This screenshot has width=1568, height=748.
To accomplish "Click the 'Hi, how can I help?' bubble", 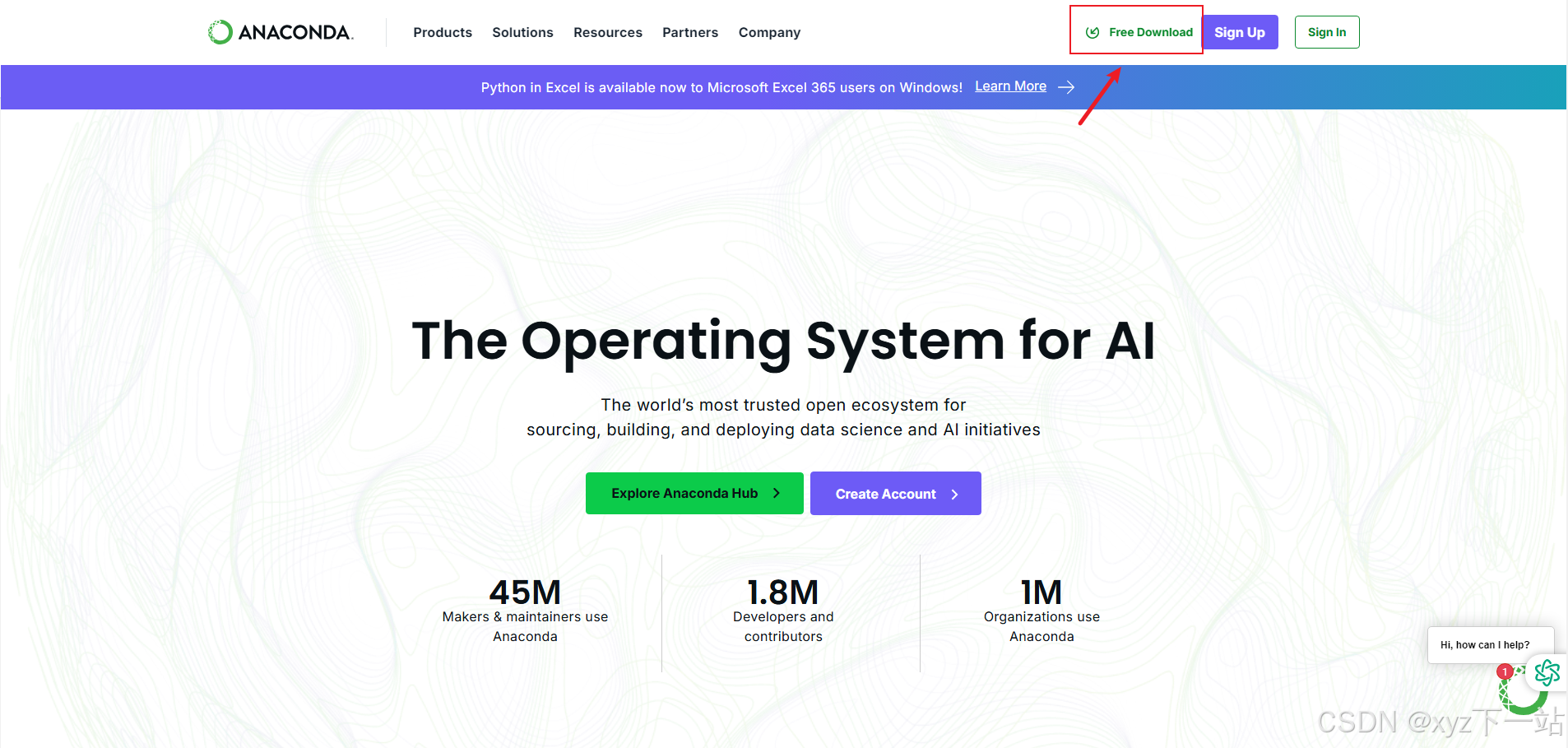I will coord(1491,645).
